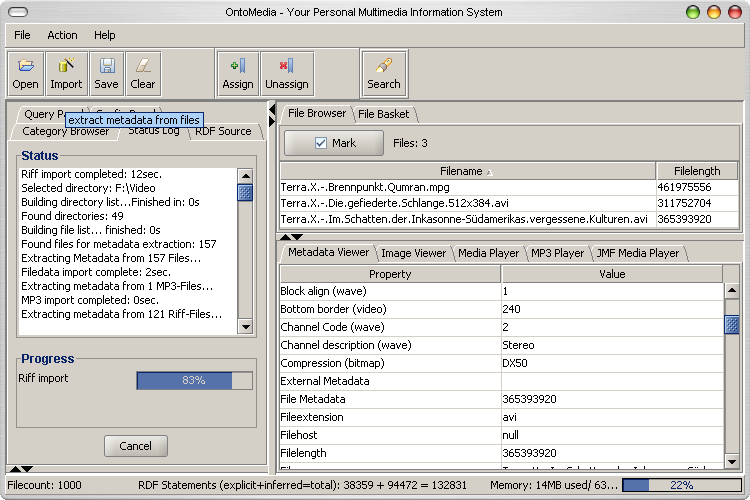Click the Unassign toolbar icon

[x=287, y=74]
